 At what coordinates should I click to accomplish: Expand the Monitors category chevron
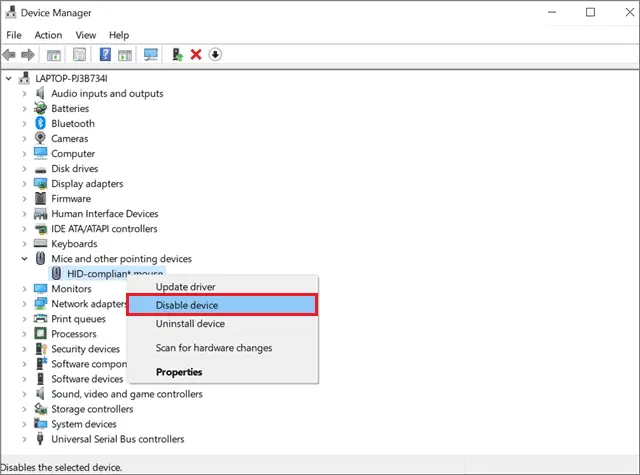pos(24,289)
